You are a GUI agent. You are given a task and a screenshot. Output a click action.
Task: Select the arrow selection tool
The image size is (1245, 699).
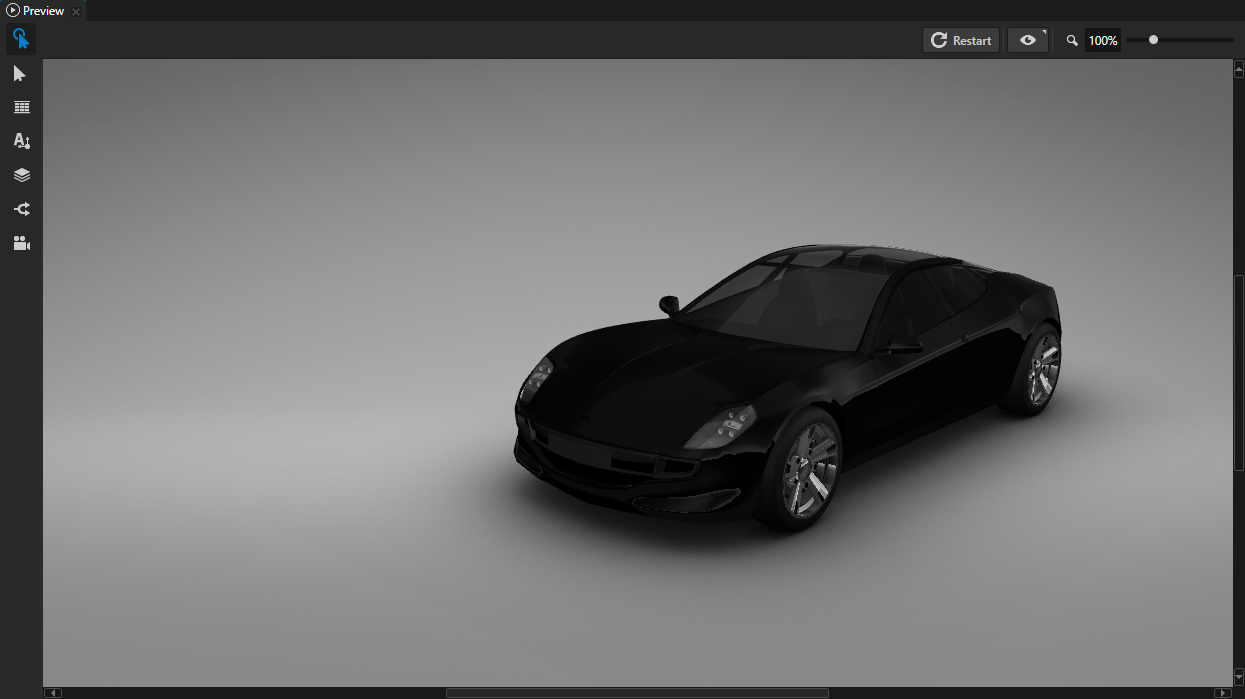[x=21, y=73]
